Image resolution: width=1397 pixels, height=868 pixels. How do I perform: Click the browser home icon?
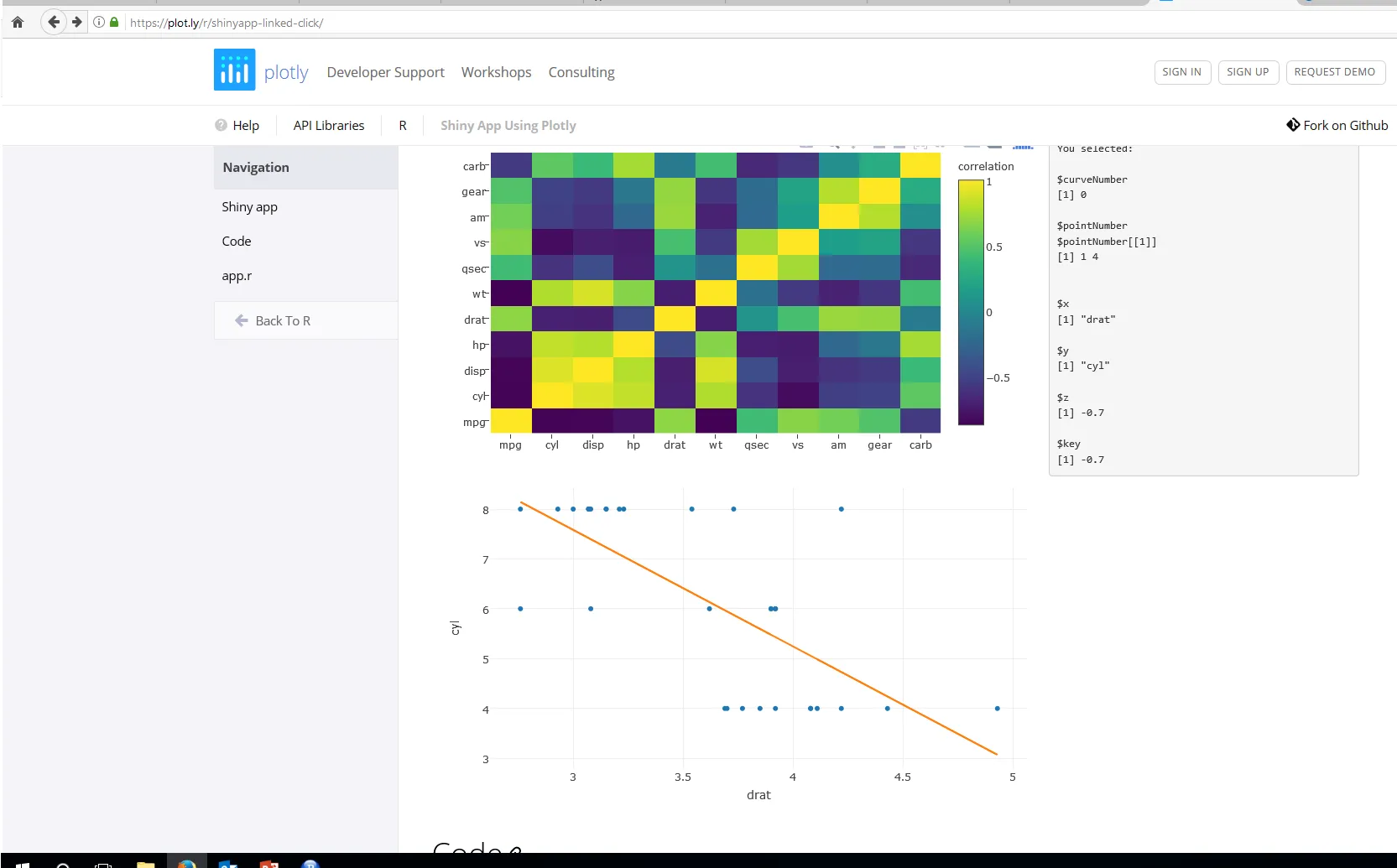point(18,23)
